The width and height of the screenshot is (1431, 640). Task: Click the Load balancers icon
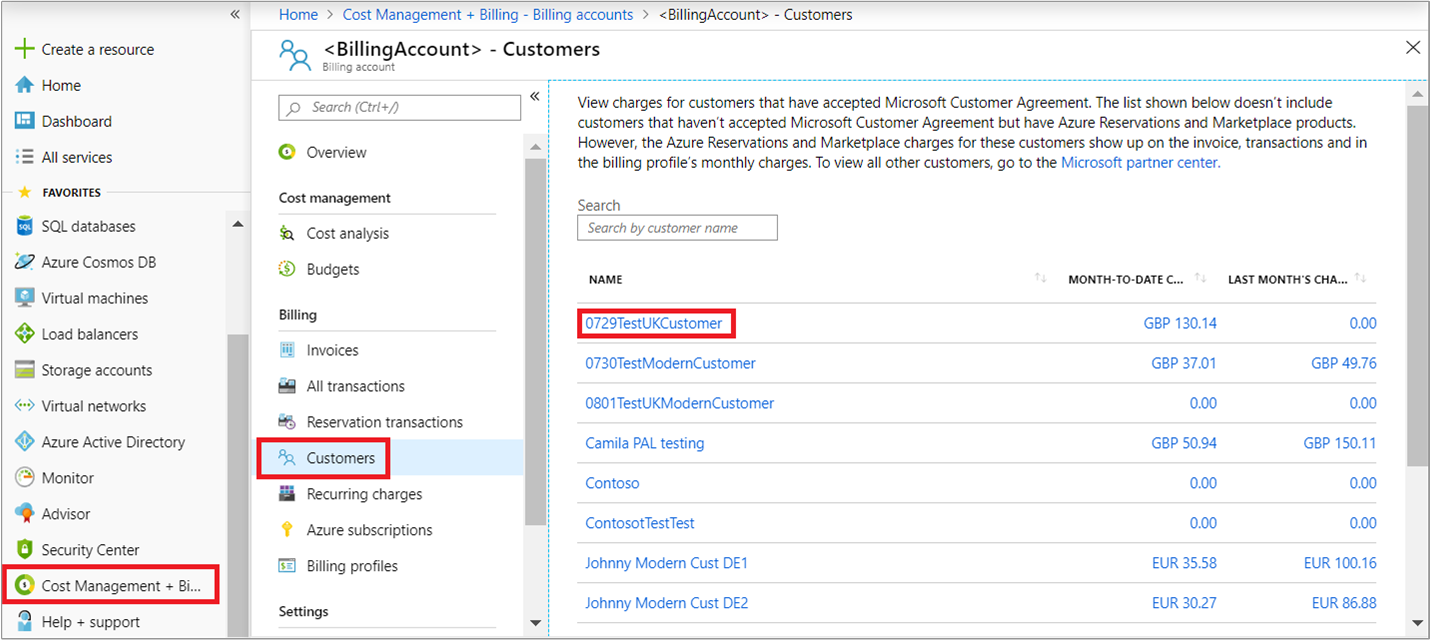click(25, 334)
